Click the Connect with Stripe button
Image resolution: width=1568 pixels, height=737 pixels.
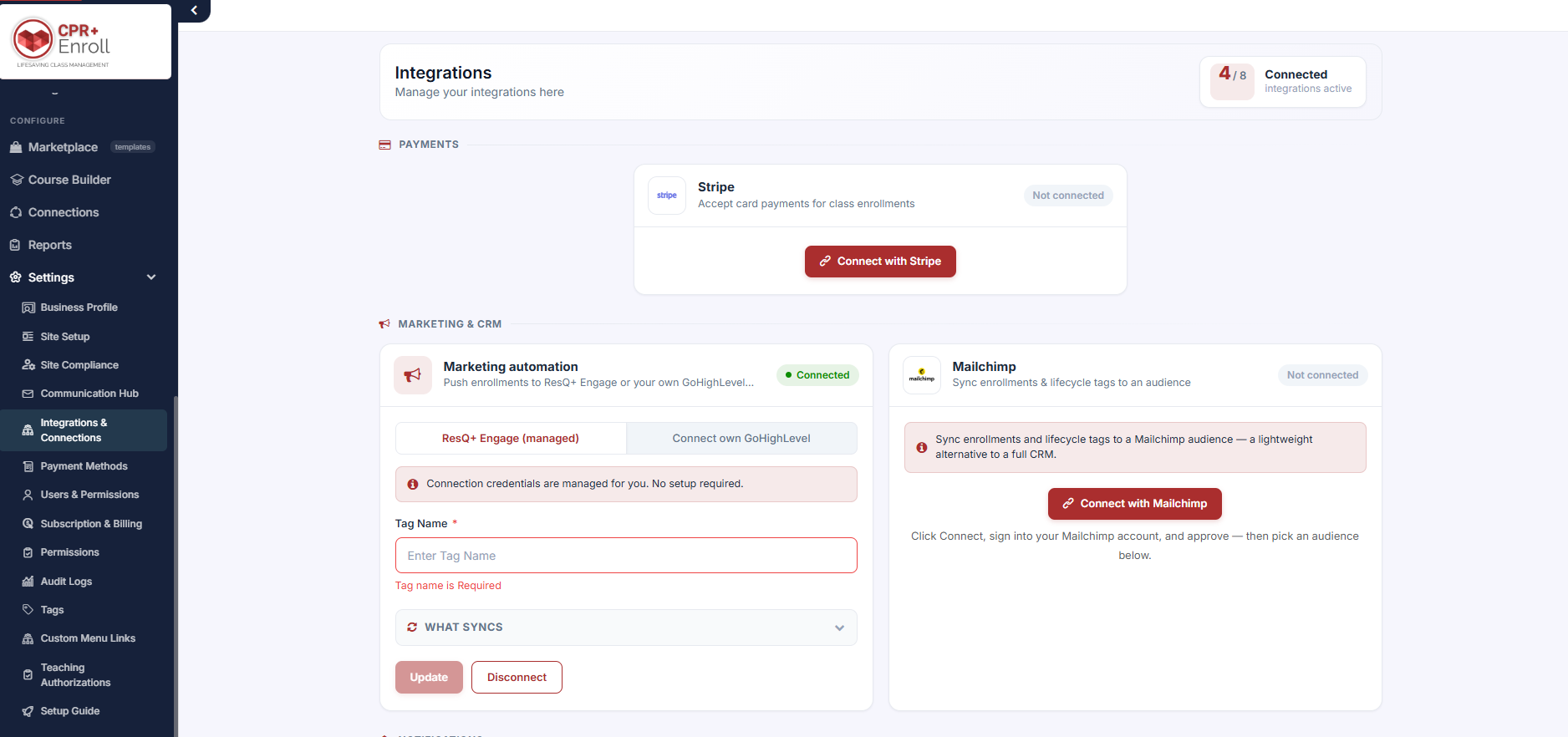pos(880,262)
